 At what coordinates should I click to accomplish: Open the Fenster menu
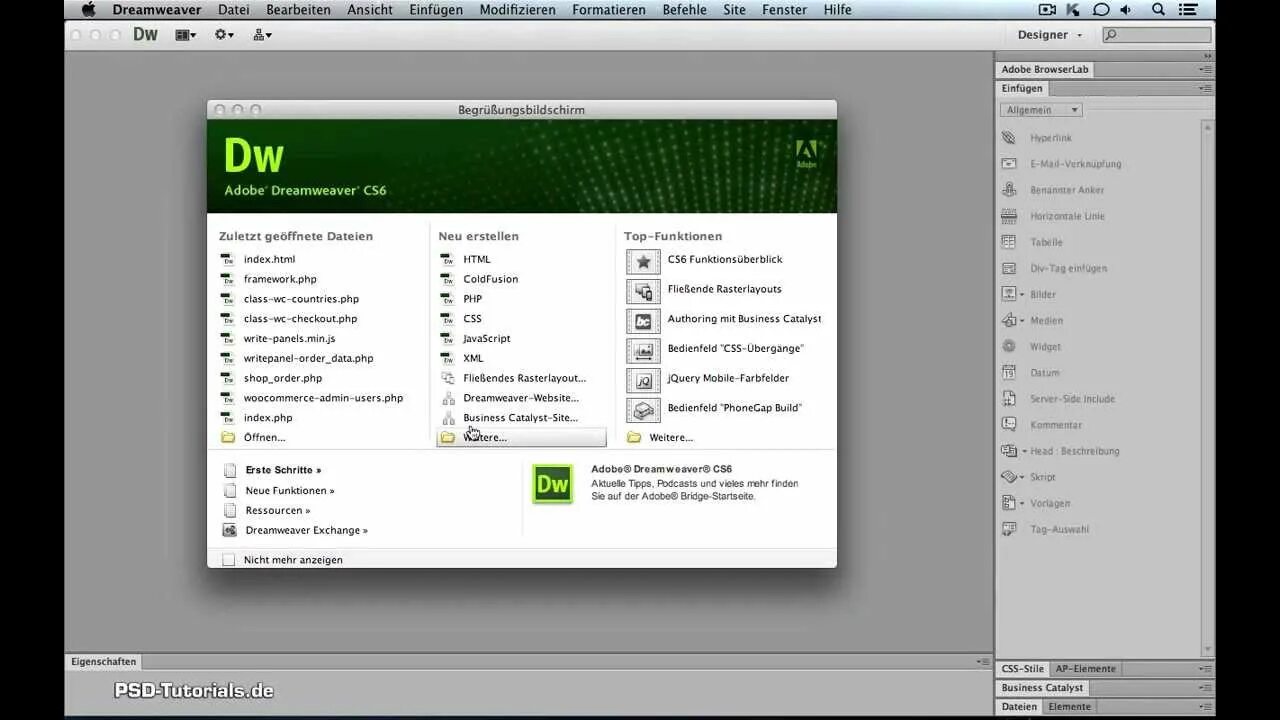(784, 9)
